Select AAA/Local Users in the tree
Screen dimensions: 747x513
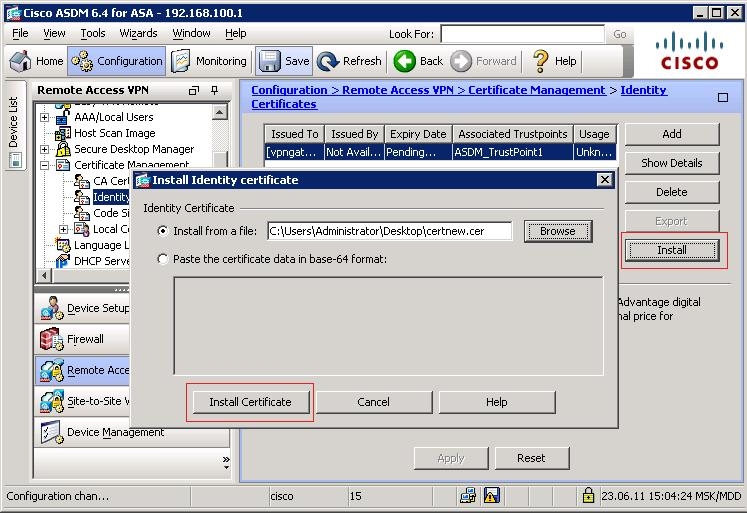point(113,117)
